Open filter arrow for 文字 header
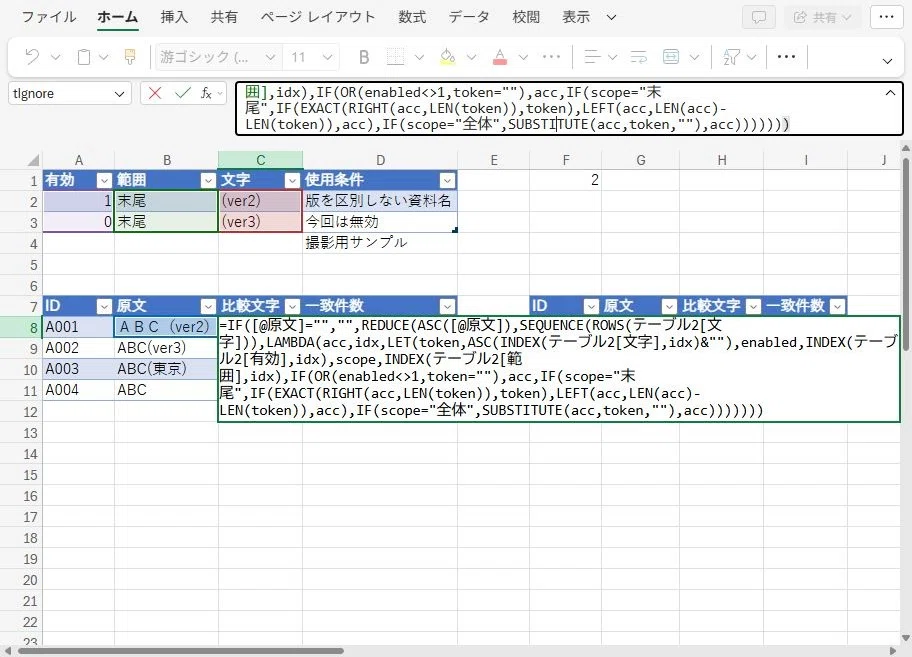This screenshot has height=657, width=912. click(292, 181)
